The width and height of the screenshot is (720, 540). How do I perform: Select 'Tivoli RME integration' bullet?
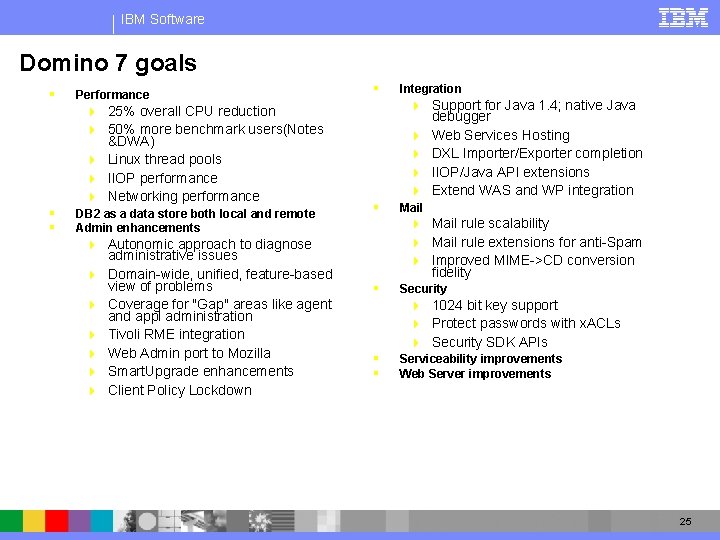tap(176, 334)
